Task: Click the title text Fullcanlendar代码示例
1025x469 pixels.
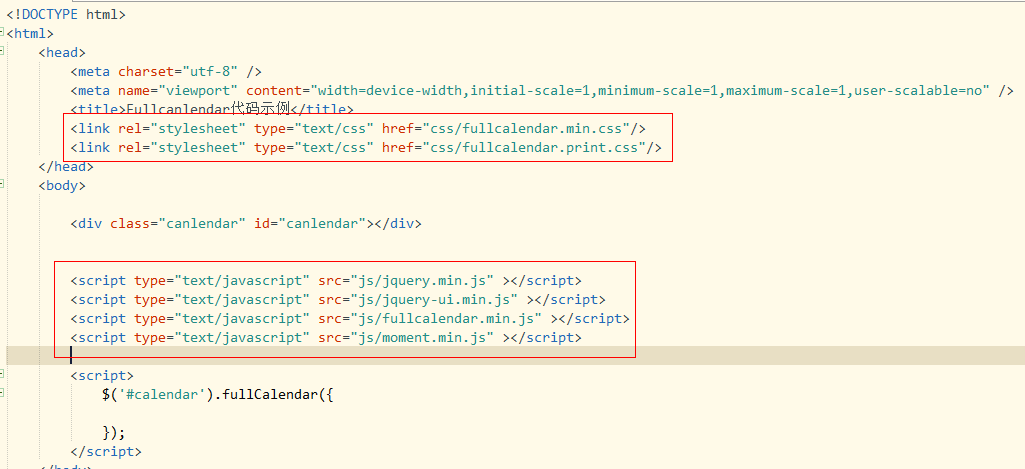Action: click(x=207, y=109)
